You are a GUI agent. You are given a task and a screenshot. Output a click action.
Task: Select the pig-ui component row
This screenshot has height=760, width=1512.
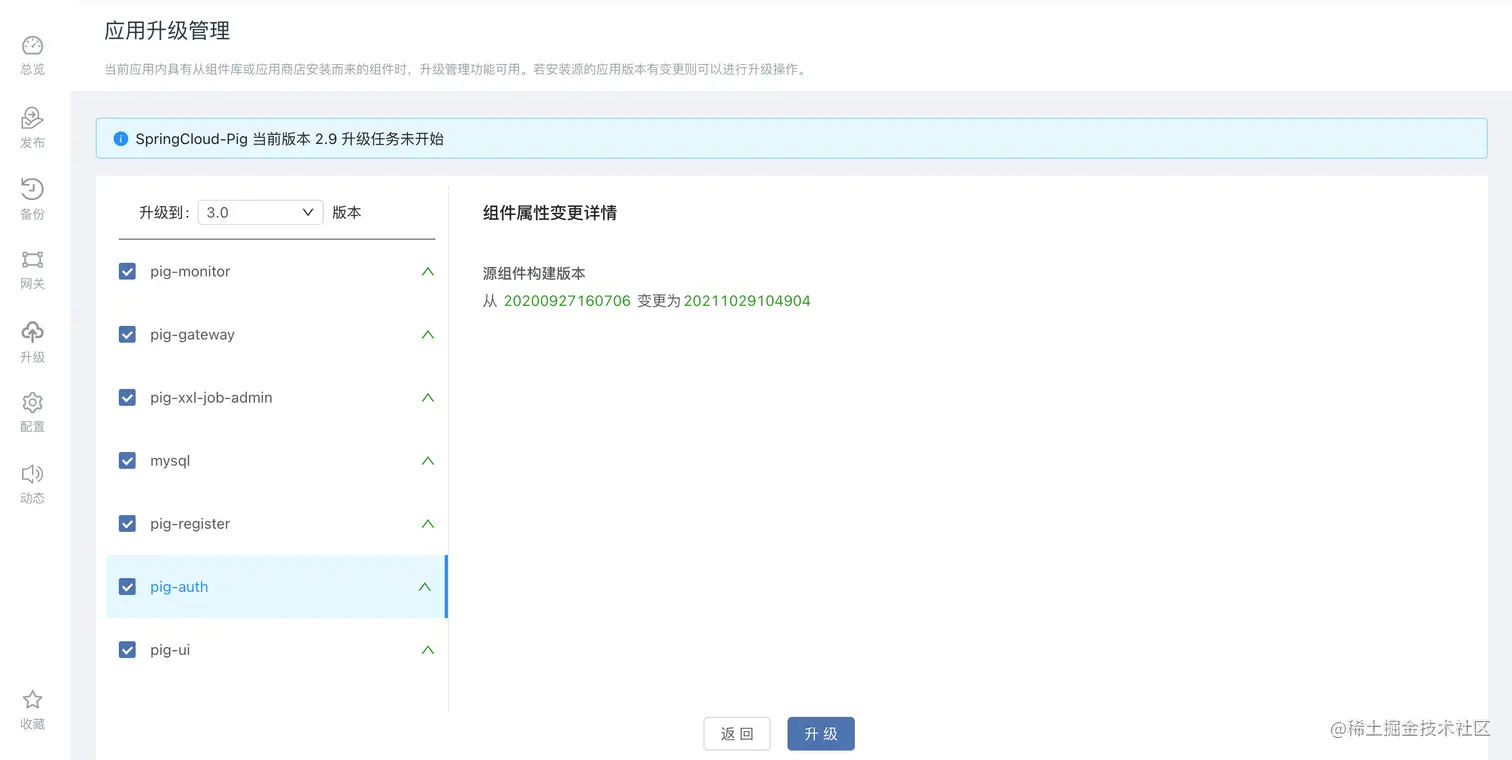[x=276, y=649]
